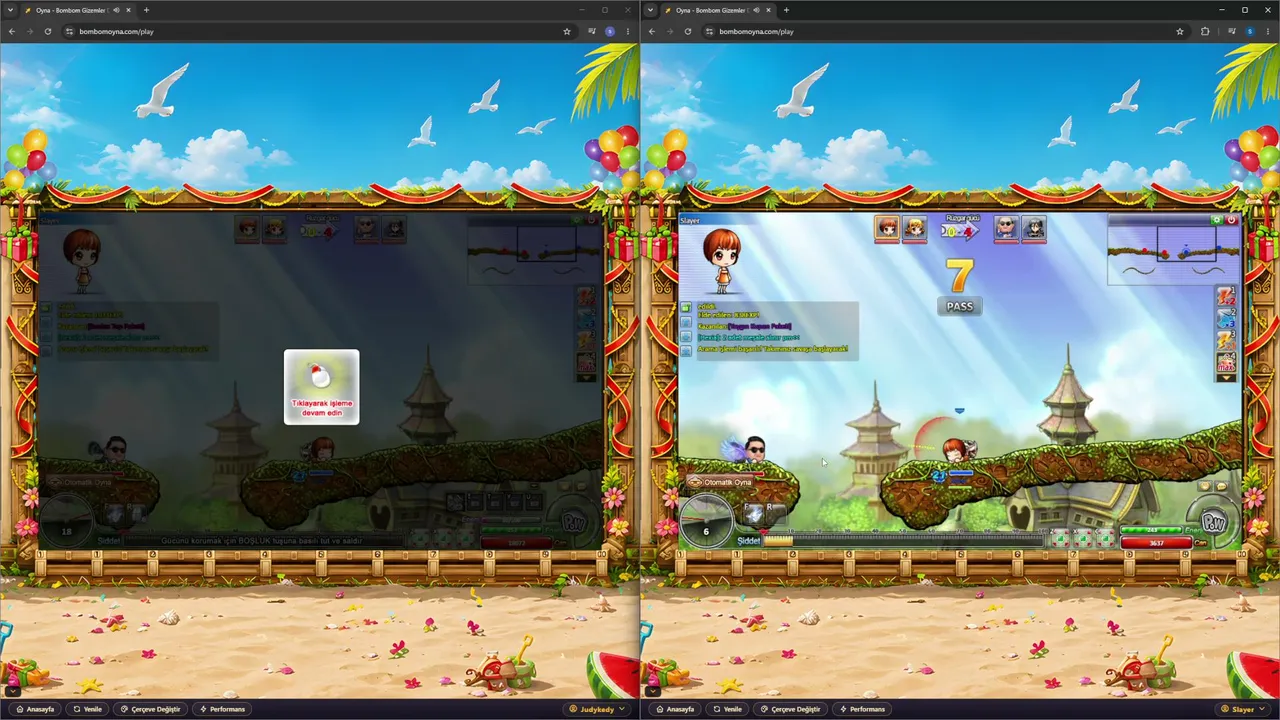The image size is (1280, 720).
Task: Open a new tab in left browser
Action: [146, 10]
